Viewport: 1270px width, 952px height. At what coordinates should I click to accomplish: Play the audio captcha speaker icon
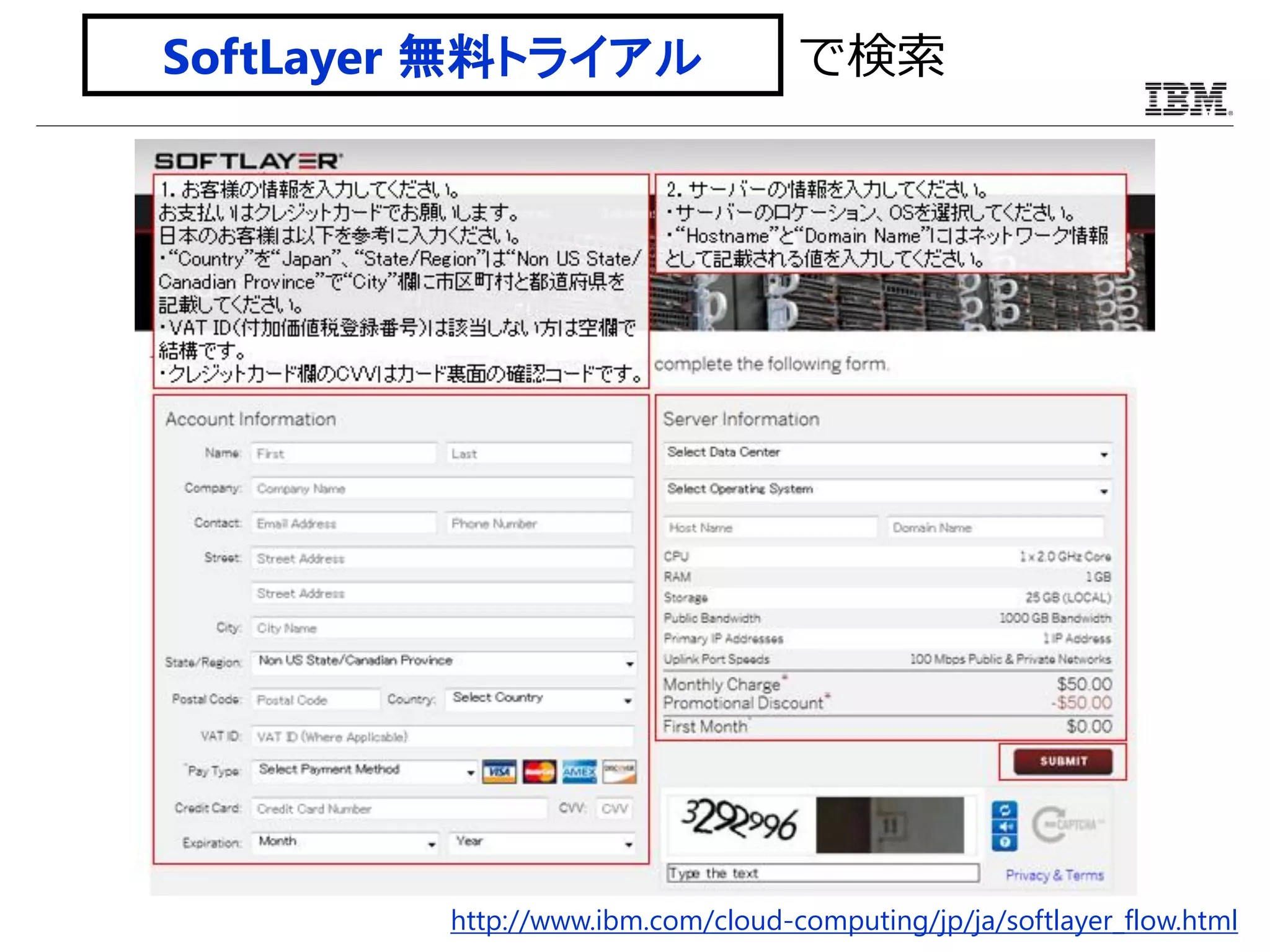coord(1005,827)
